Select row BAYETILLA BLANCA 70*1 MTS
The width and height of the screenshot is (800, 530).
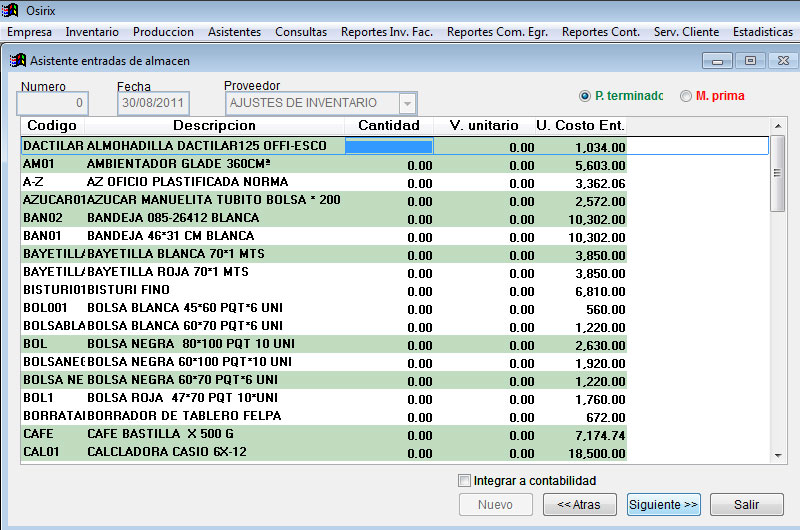tap(324, 254)
